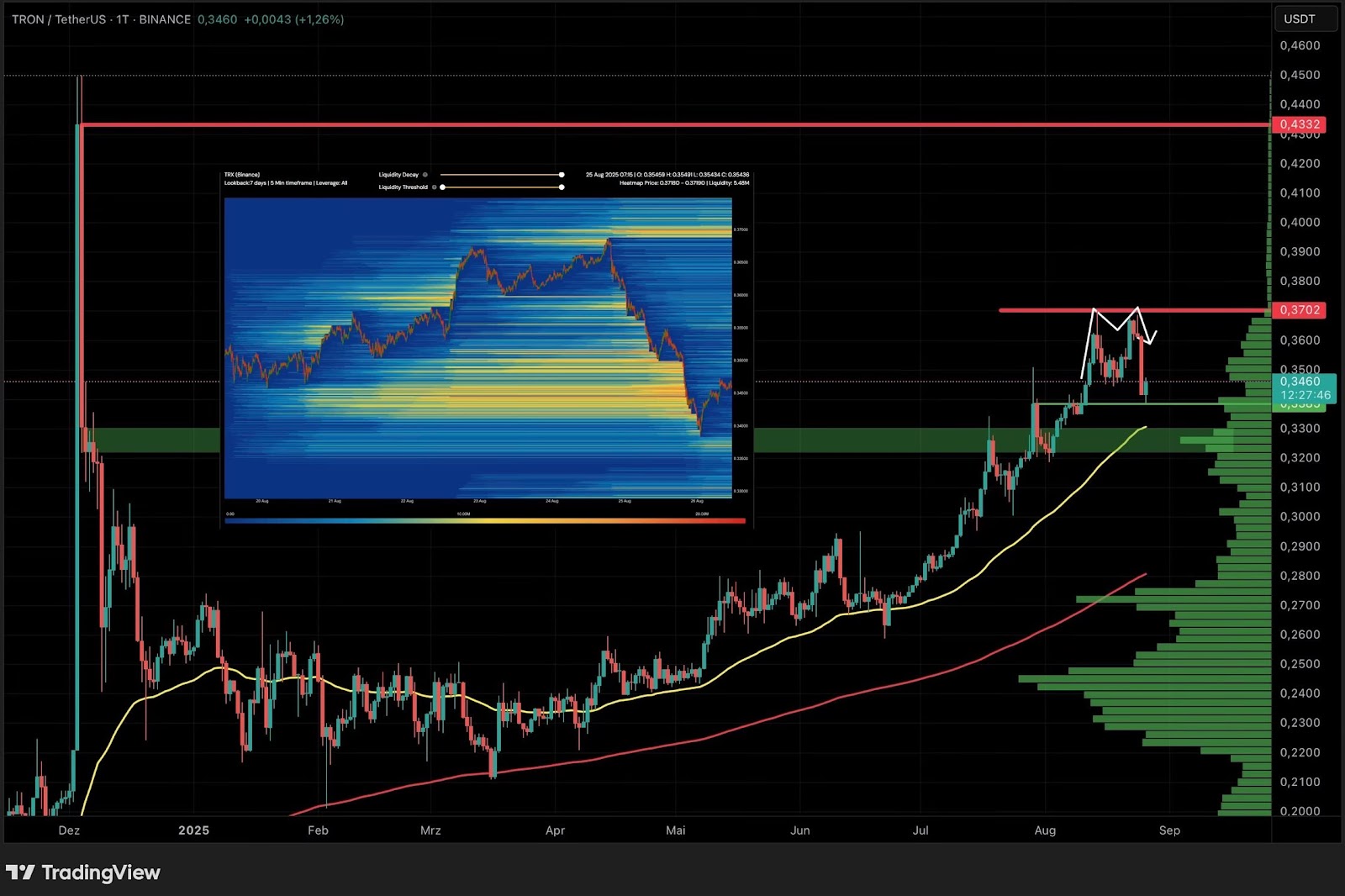Click the Lookback 7 days heatmap subtitle
The height and width of the screenshot is (896, 1345).
(x=286, y=182)
